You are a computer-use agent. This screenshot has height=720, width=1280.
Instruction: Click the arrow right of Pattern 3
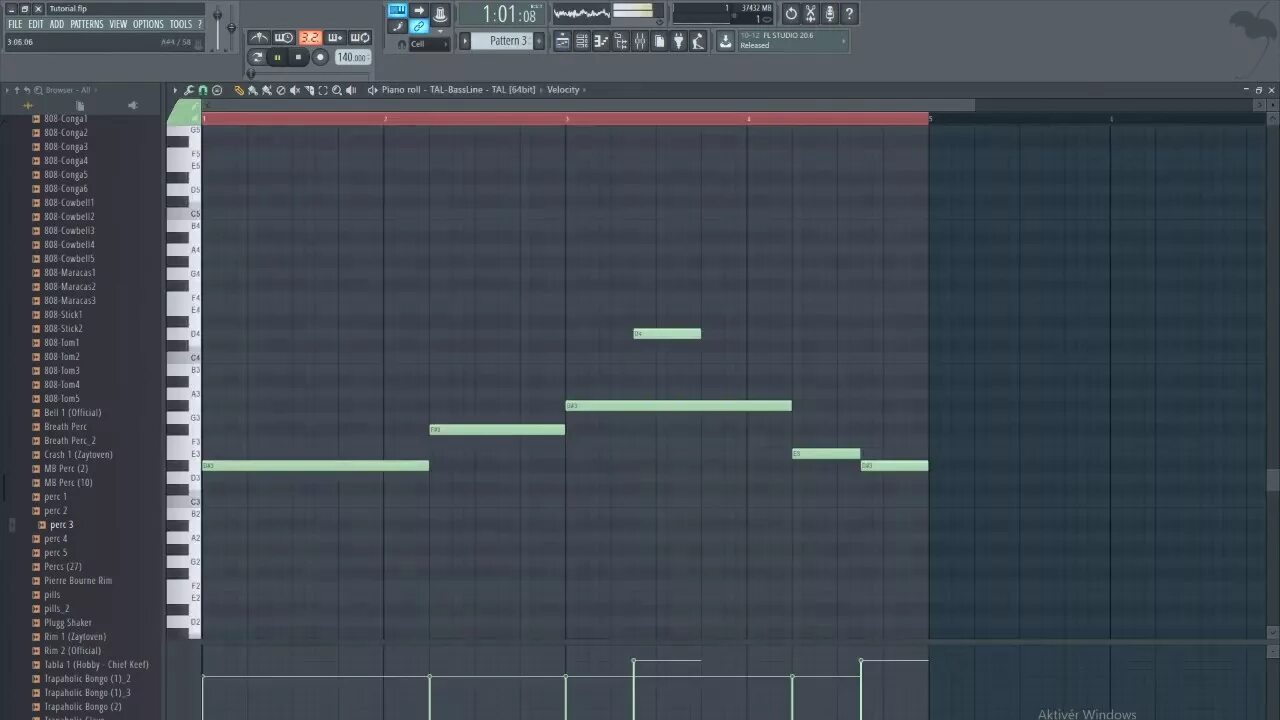(539, 41)
